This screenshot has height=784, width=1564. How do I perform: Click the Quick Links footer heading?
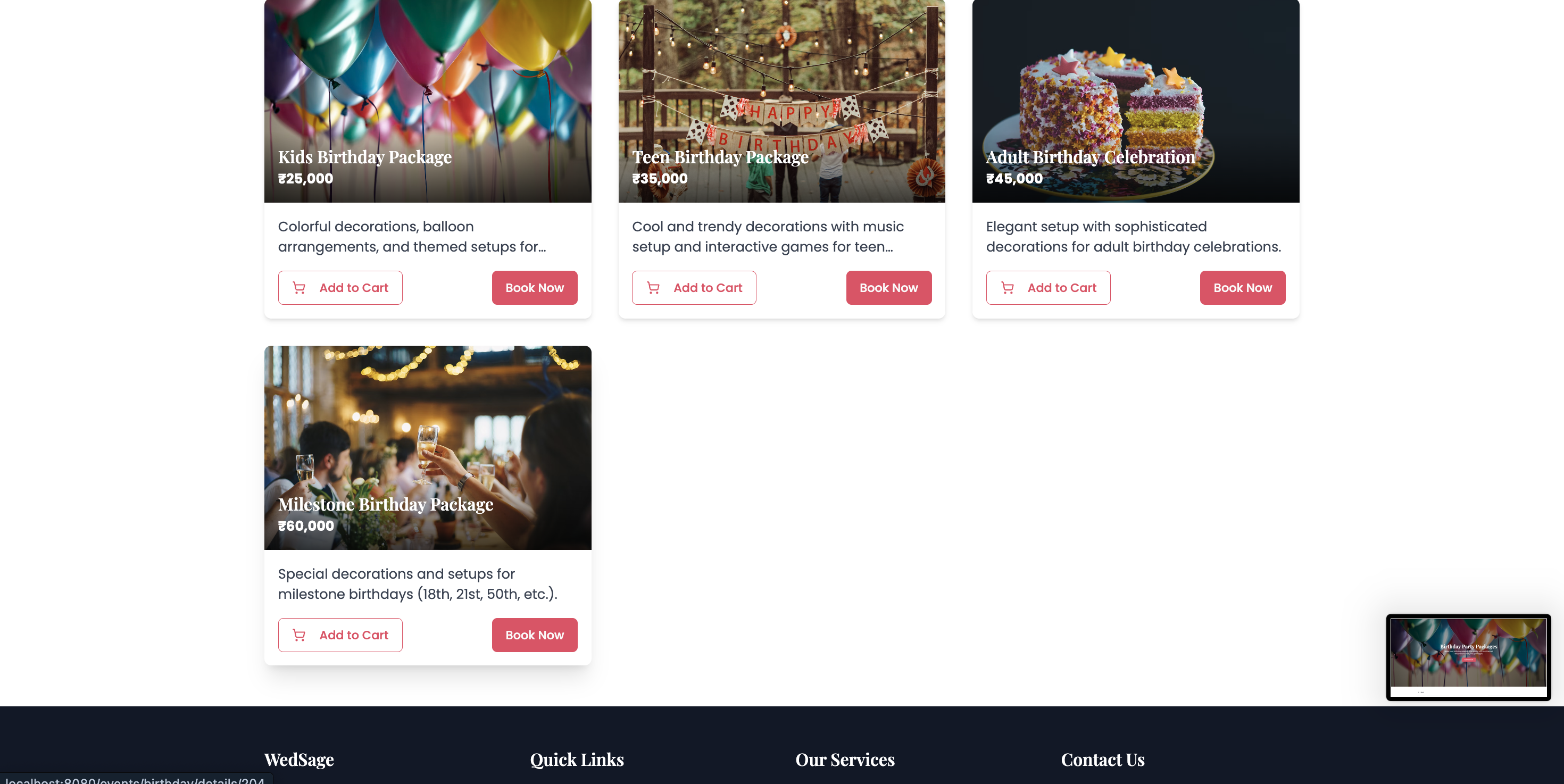pos(577,759)
